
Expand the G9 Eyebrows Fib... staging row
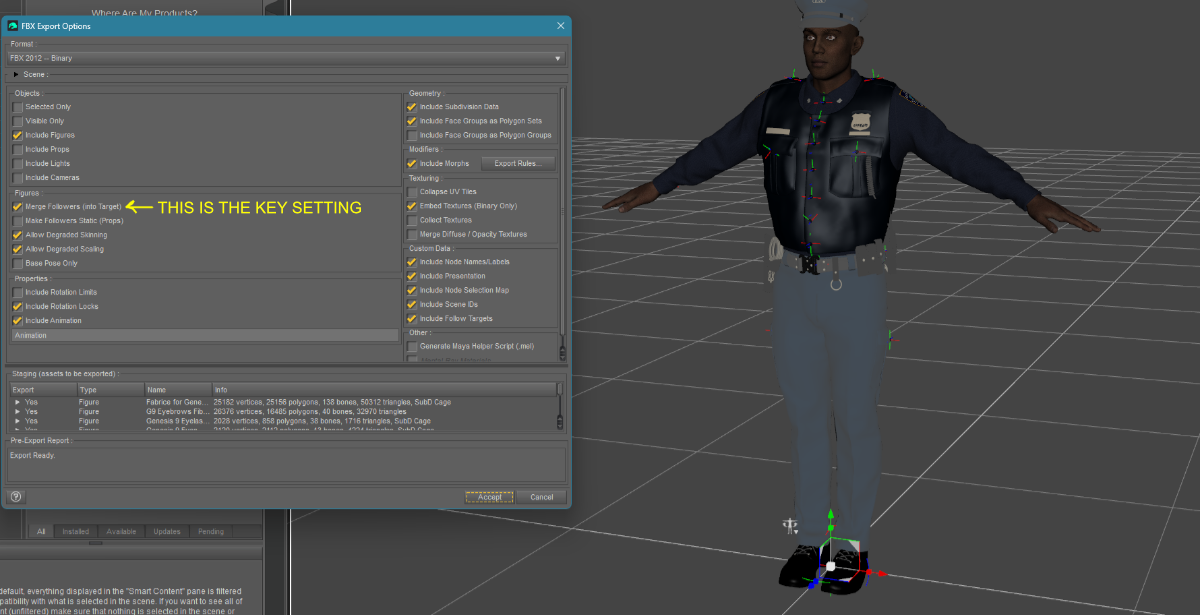coord(17,411)
